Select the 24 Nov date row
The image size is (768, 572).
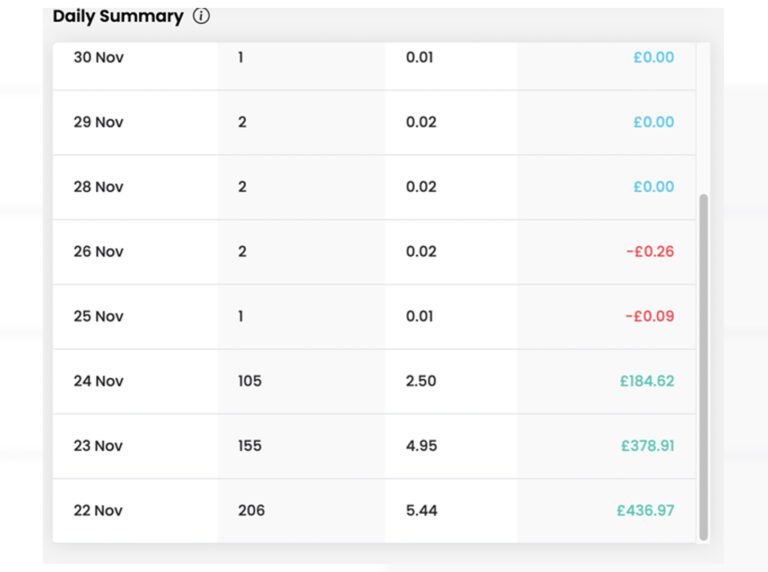(x=98, y=381)
